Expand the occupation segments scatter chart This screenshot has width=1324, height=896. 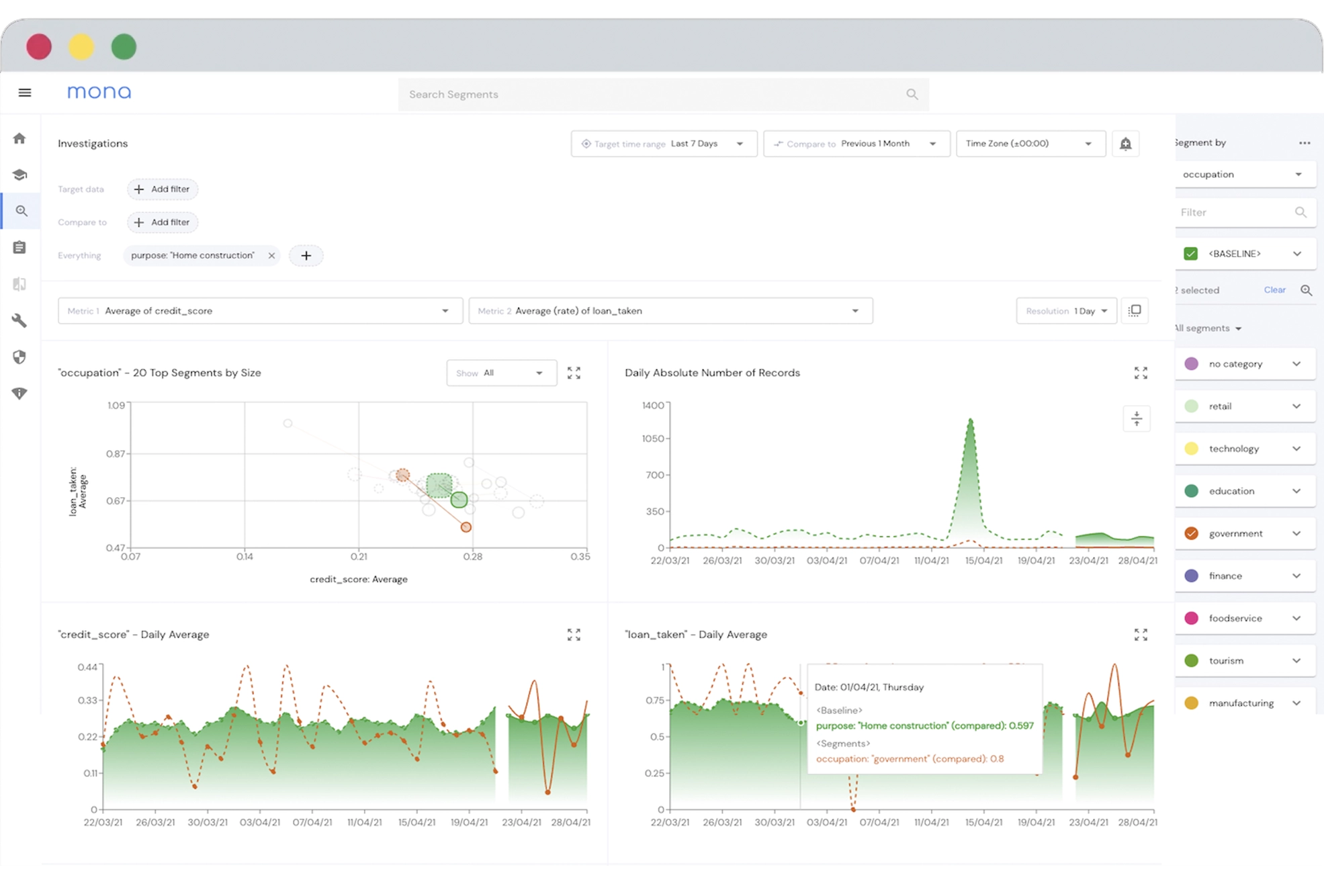point(574,373)
